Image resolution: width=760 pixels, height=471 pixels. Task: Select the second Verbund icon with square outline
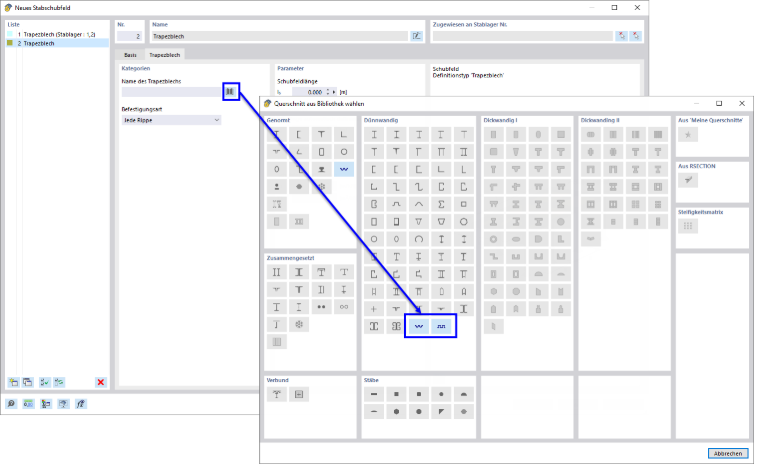[x=299, y=394]
